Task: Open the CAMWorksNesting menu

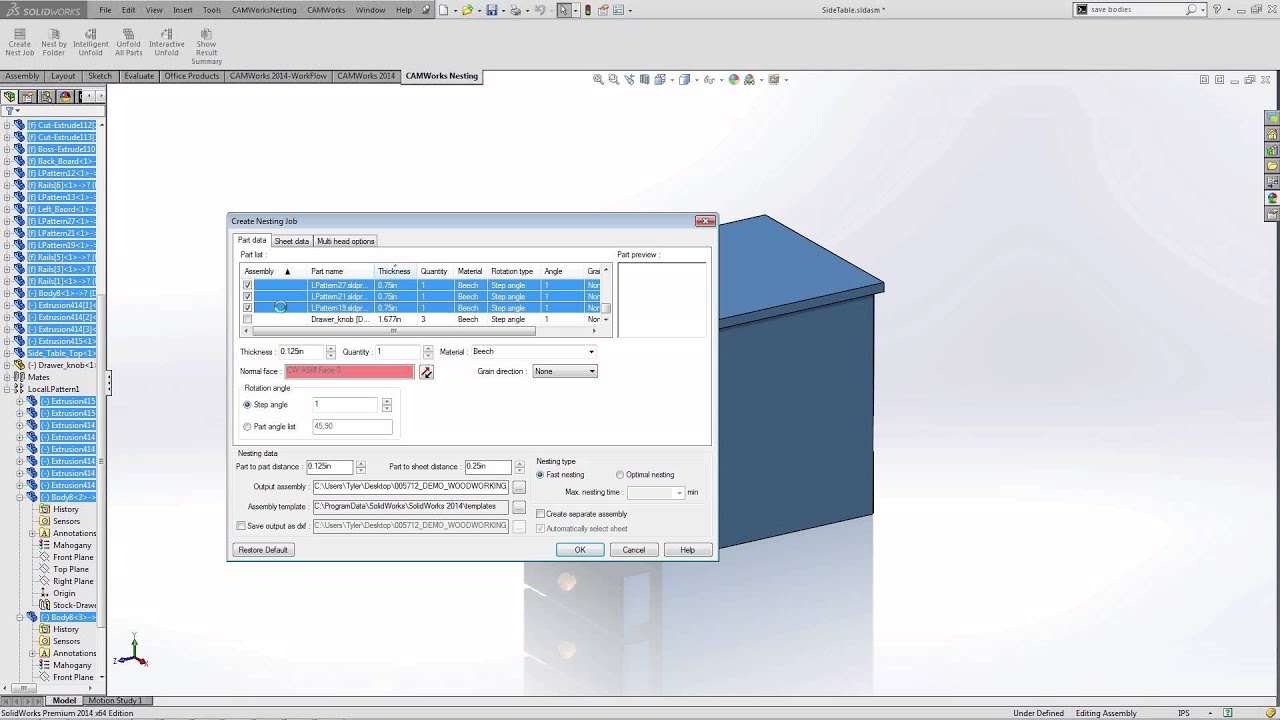Action: pos(264,10)
